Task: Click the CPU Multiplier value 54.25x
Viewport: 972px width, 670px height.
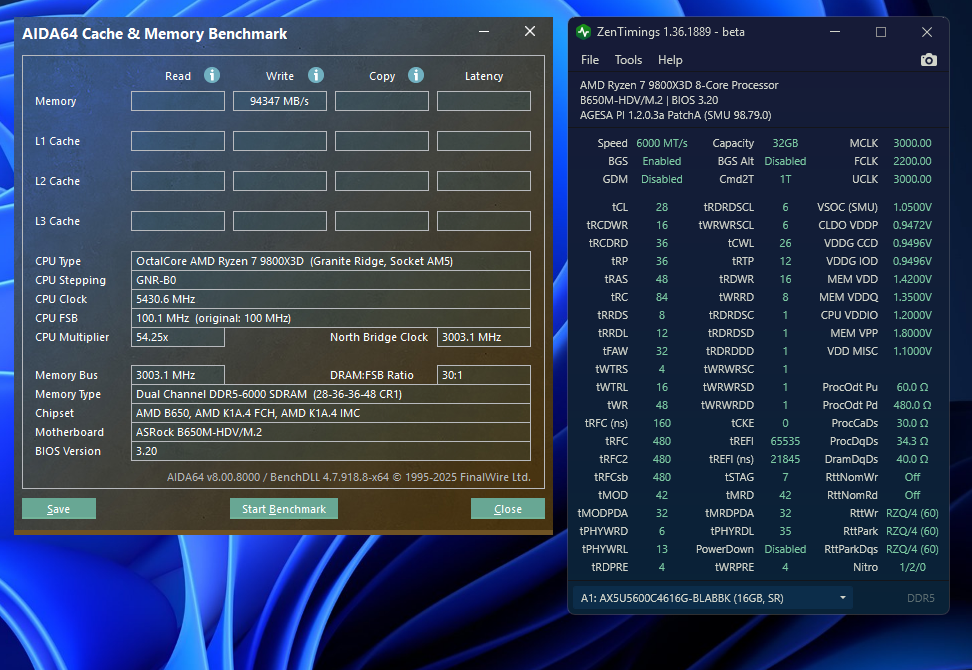Action: pos(178,337)
